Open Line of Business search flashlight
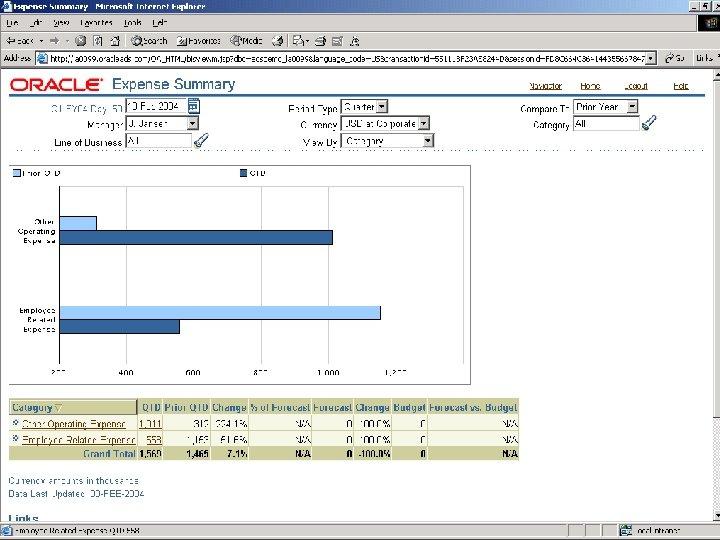This screenshot has height=540, width=720. pyautogui.click(x=201, y=140)
